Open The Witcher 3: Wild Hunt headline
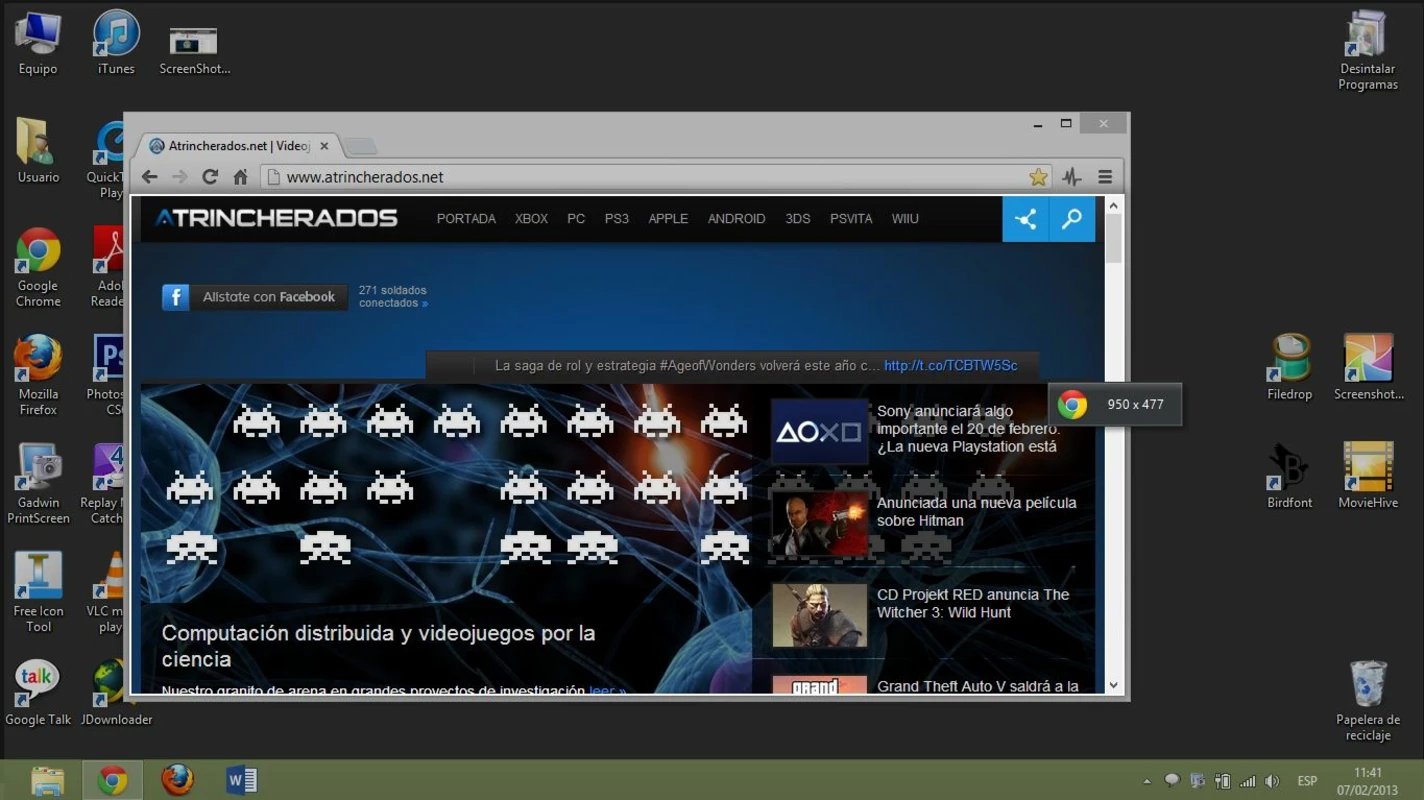 (972, 604)
